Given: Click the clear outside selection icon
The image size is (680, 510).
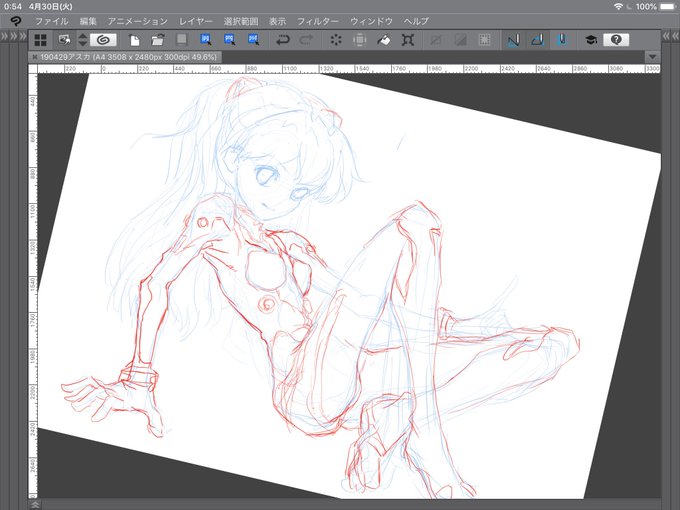Looking at the screenshot, I should click(360, 40).
